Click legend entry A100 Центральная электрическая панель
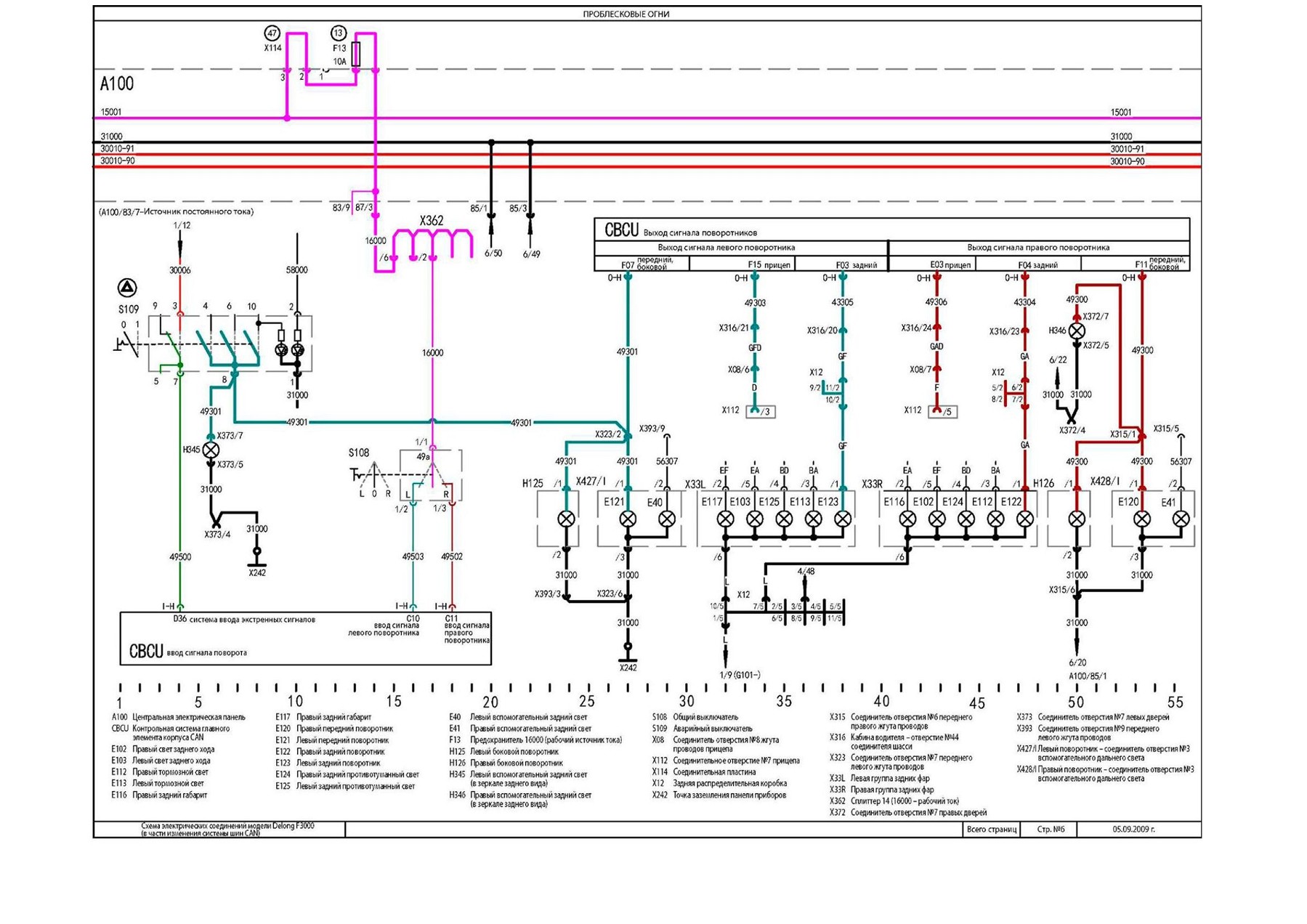This screenshot has width=1307, height=924. [178, 718]
